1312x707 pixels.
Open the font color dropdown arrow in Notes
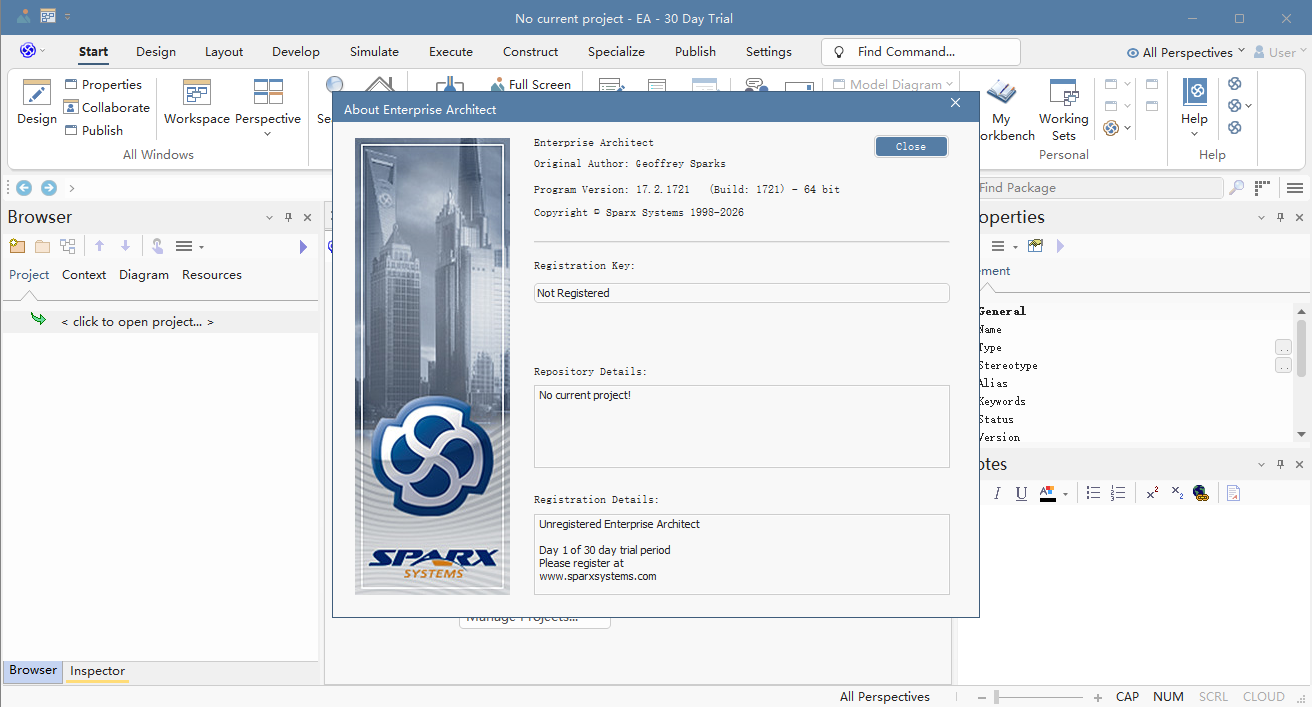(x=1065, y=494)
